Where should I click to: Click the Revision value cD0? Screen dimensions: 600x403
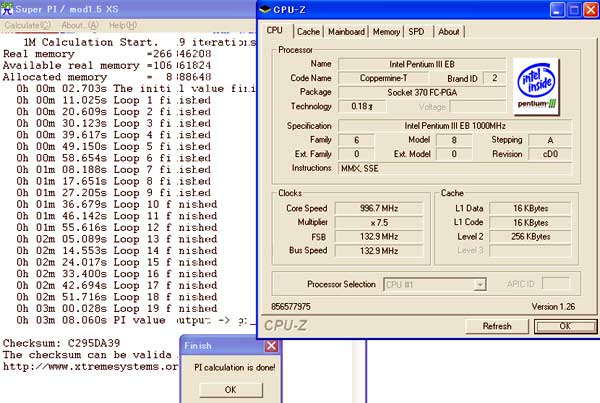[x=550, y=154]
